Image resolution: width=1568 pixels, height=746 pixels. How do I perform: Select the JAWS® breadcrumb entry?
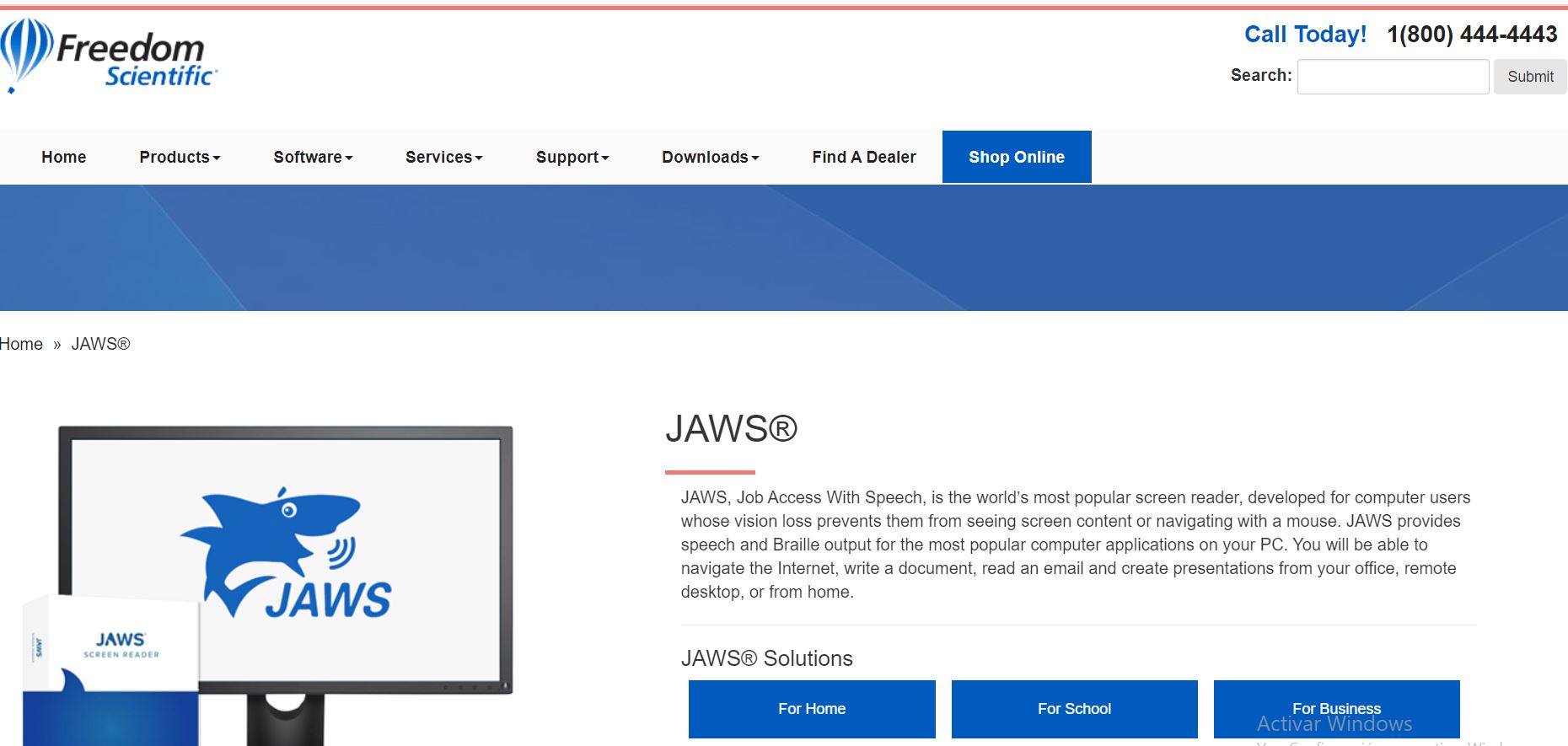point(100,344)
